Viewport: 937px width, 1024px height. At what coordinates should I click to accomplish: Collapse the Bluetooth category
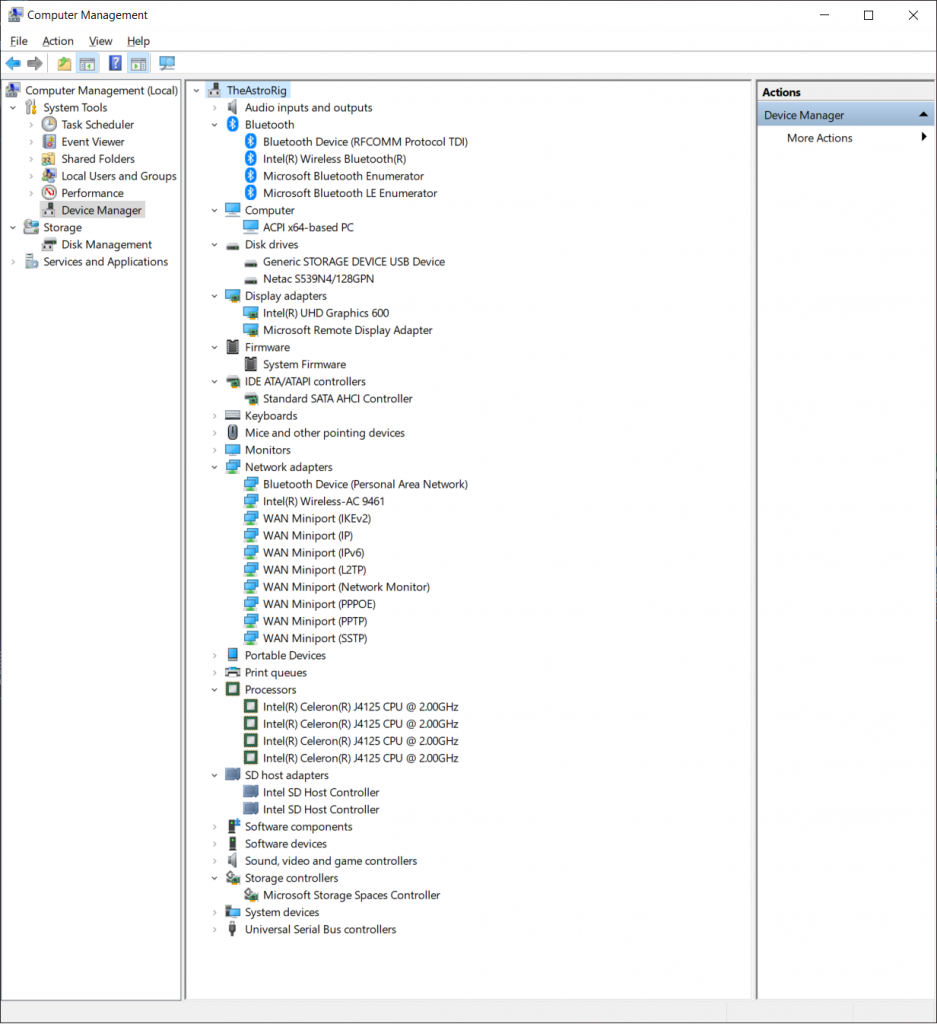215,125
